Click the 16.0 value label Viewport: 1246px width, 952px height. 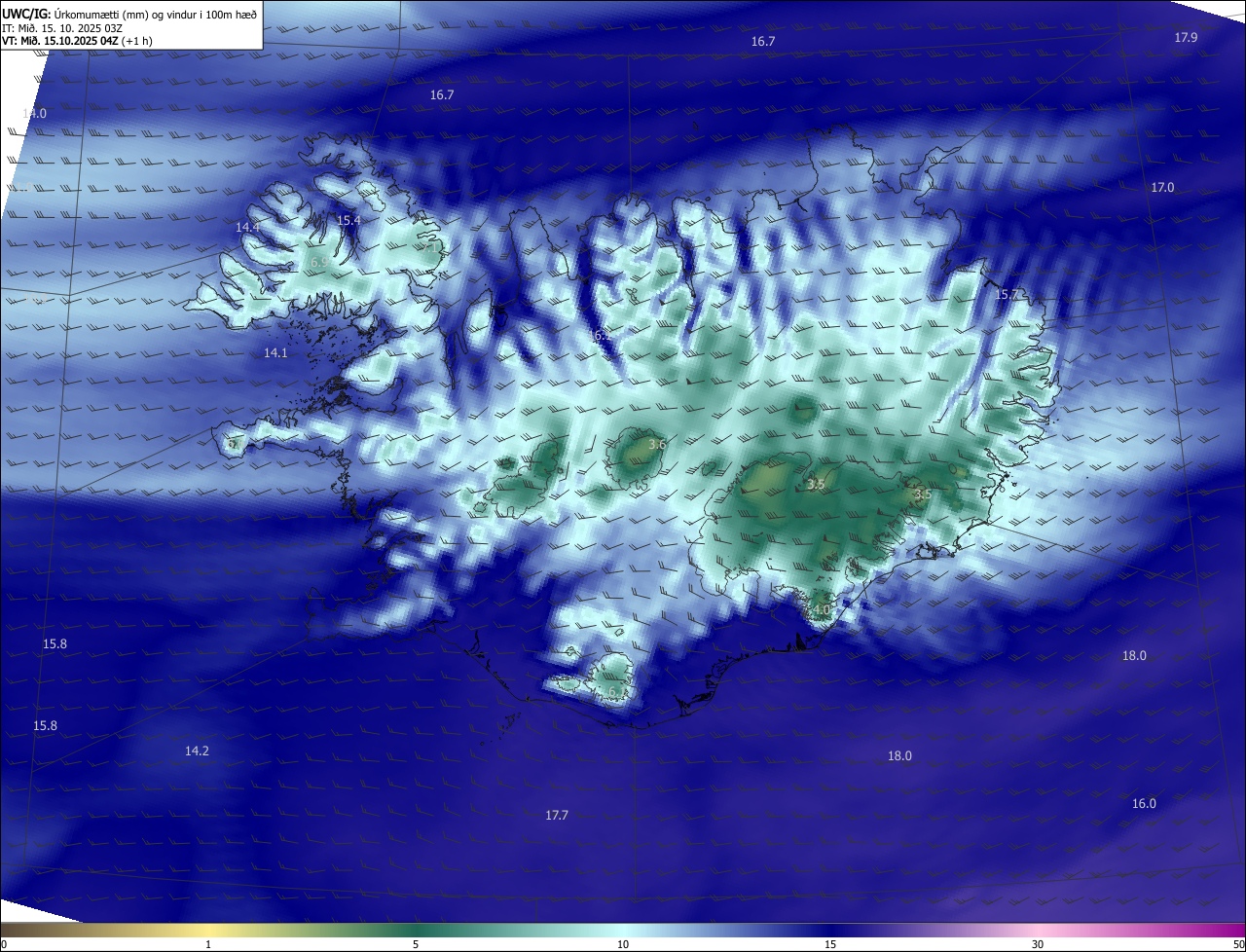tap(1144, 803)
